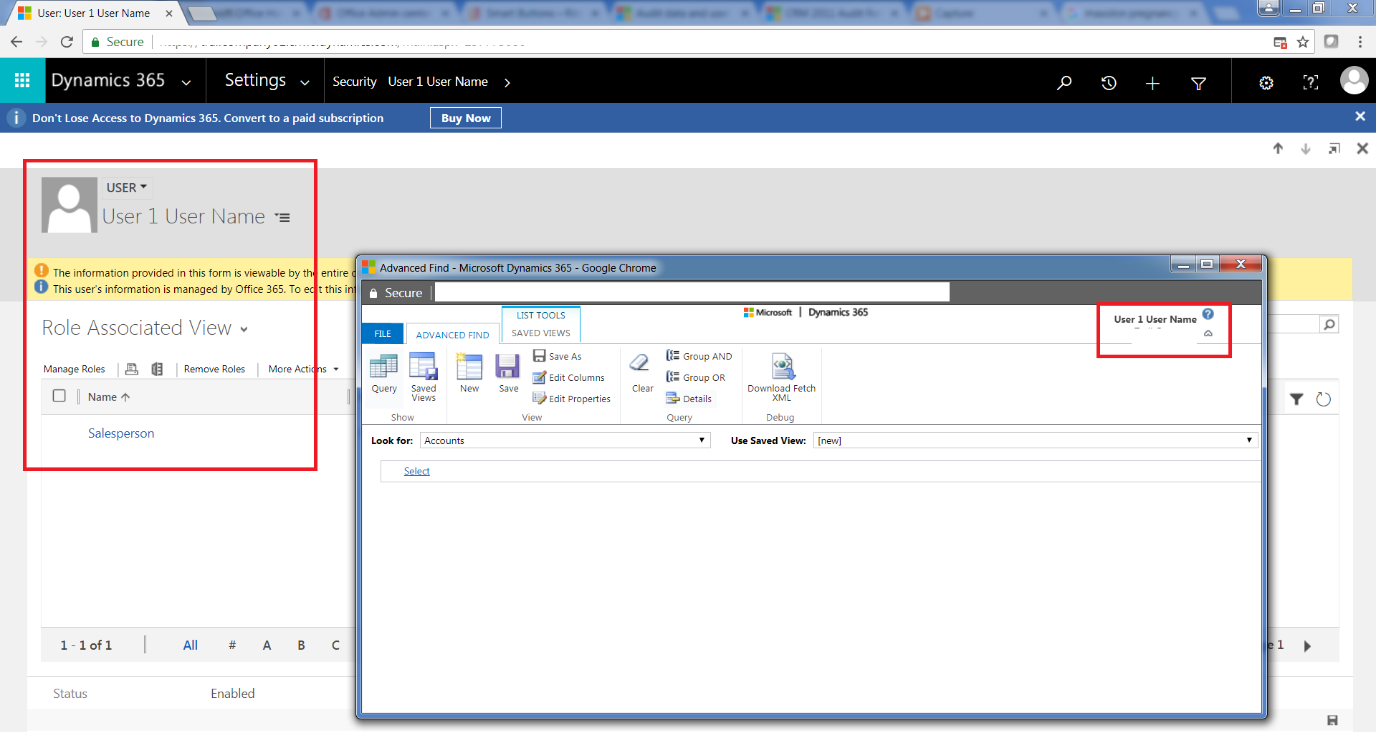This screenshot has height=732, width=1376.
Task: Click the Select link in Advanced Find criteria
Action: [x=417, y=471]
